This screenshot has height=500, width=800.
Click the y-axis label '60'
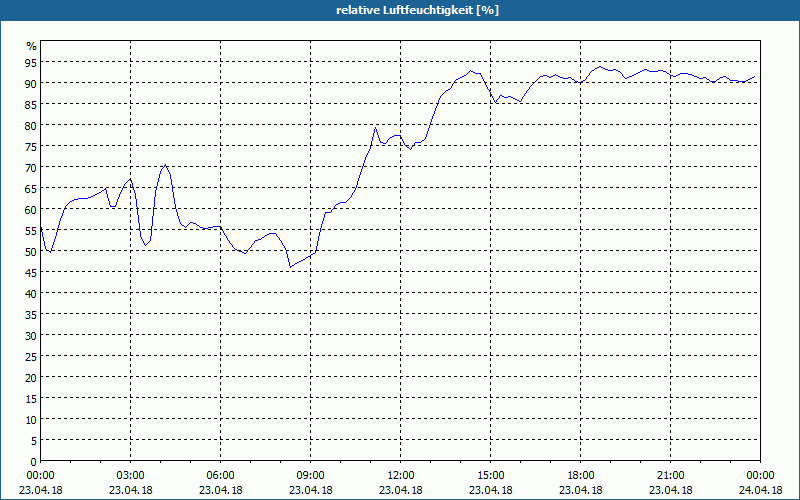(x=31, y=210)
